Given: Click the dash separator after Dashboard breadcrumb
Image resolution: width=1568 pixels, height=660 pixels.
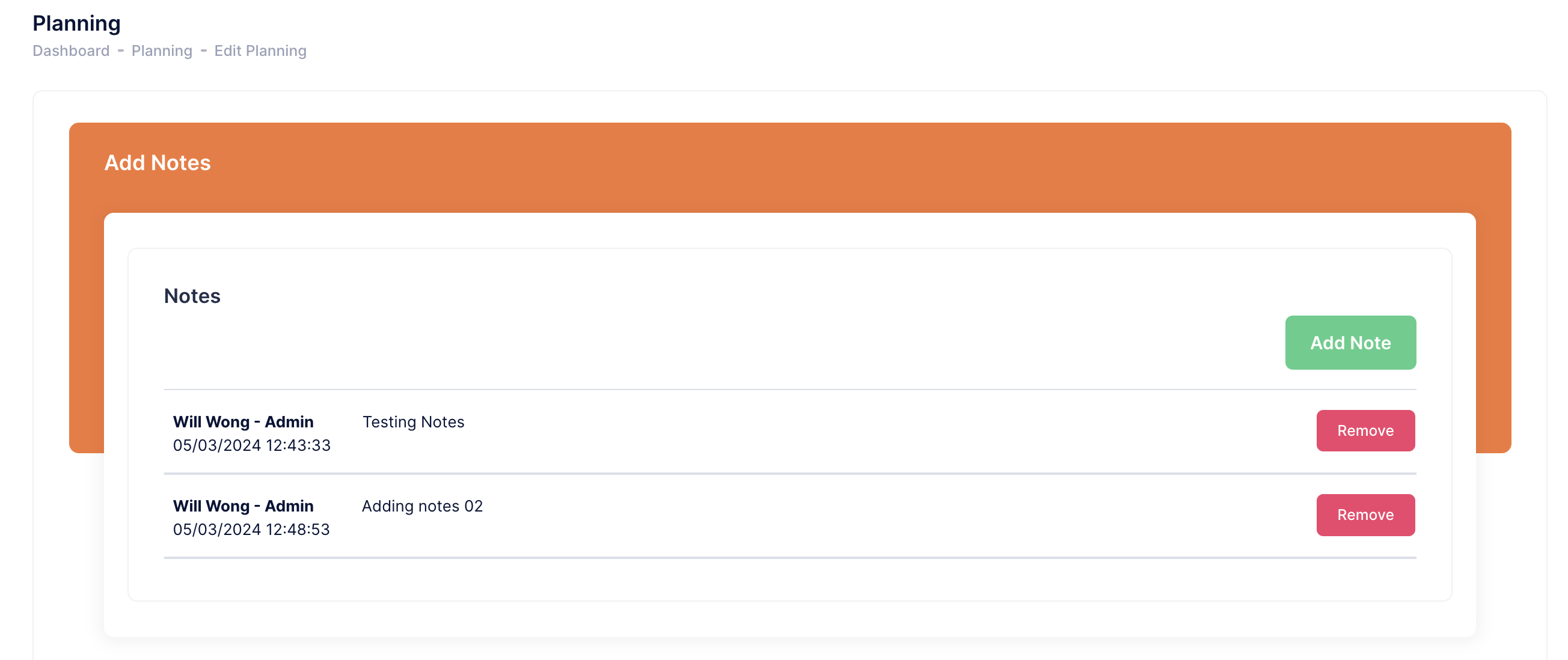Looking at the screenshot, I should point(120,50).
